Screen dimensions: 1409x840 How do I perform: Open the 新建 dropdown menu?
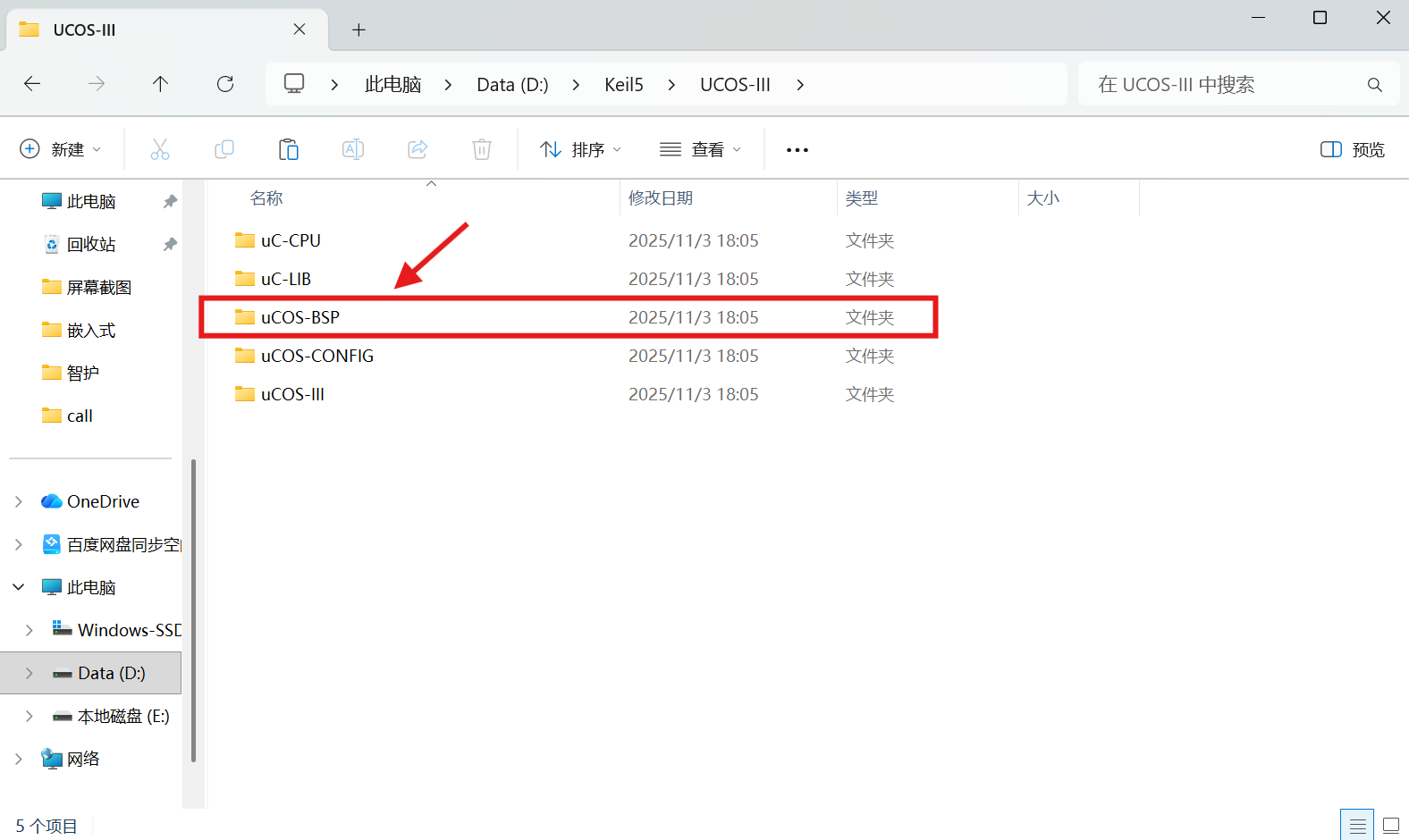60,149
